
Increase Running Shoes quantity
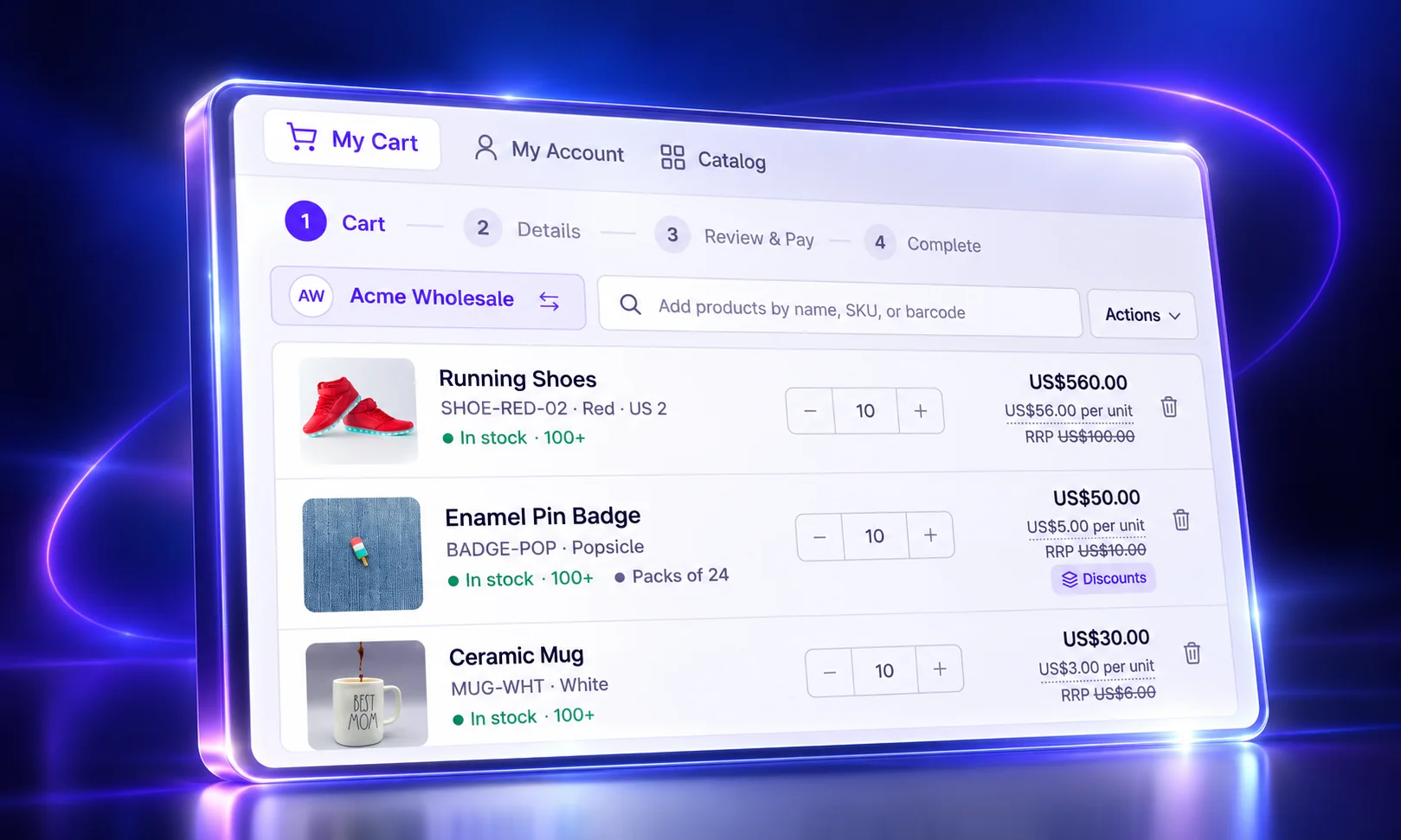pos(920,411)
